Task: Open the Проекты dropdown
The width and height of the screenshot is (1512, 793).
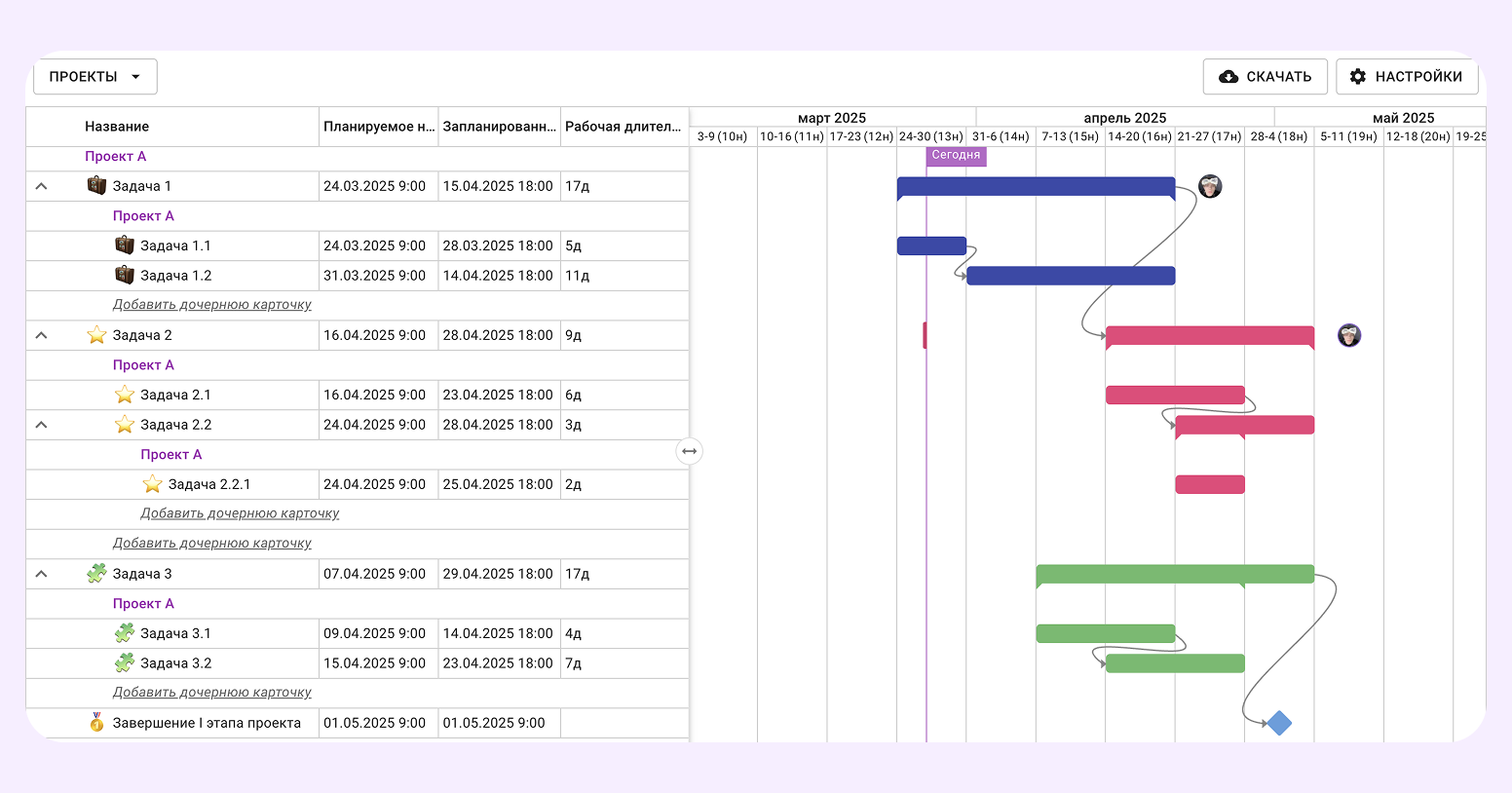Action: (95, 77)
